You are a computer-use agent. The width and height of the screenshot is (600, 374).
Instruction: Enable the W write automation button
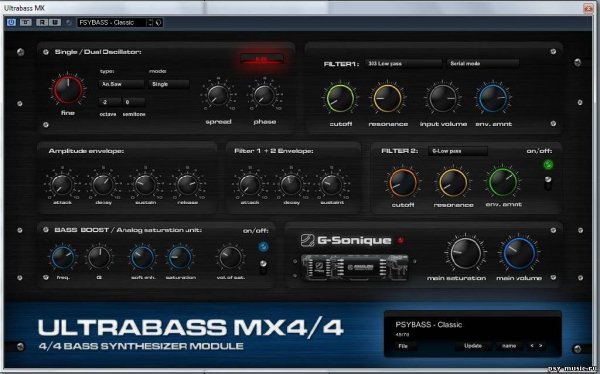[x=55, y=23]
